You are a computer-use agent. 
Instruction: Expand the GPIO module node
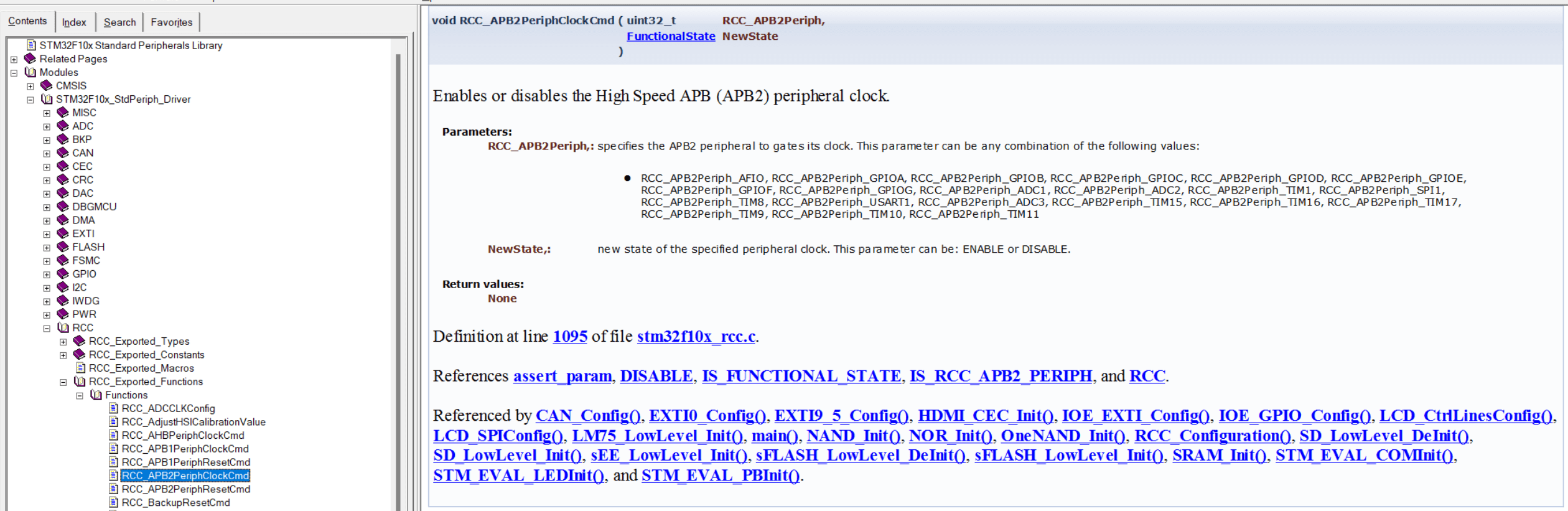[x=47, y=274]
